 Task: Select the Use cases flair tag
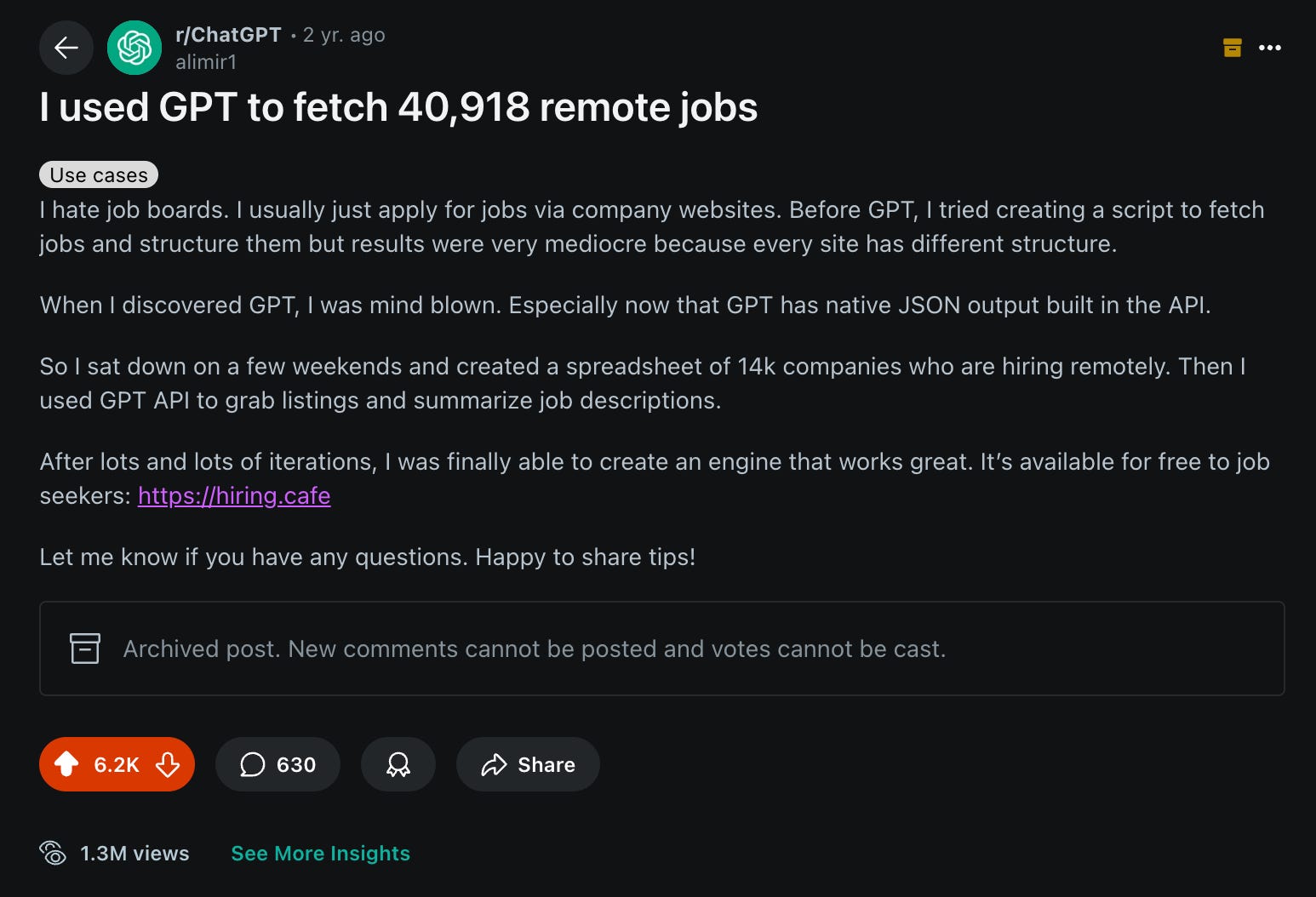pyautogui.click(x=99, y=174)
